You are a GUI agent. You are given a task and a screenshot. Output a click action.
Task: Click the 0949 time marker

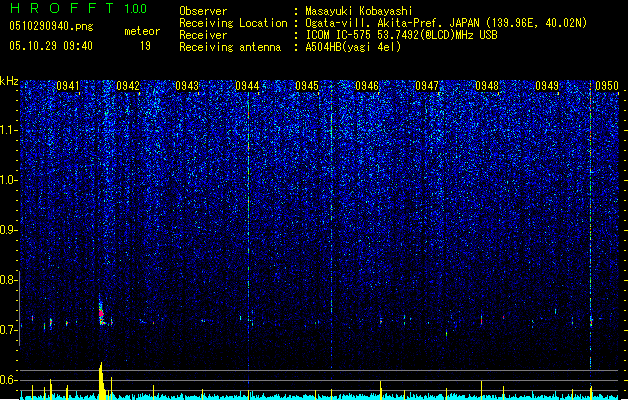pyautogui.click(x=547, y=86)
